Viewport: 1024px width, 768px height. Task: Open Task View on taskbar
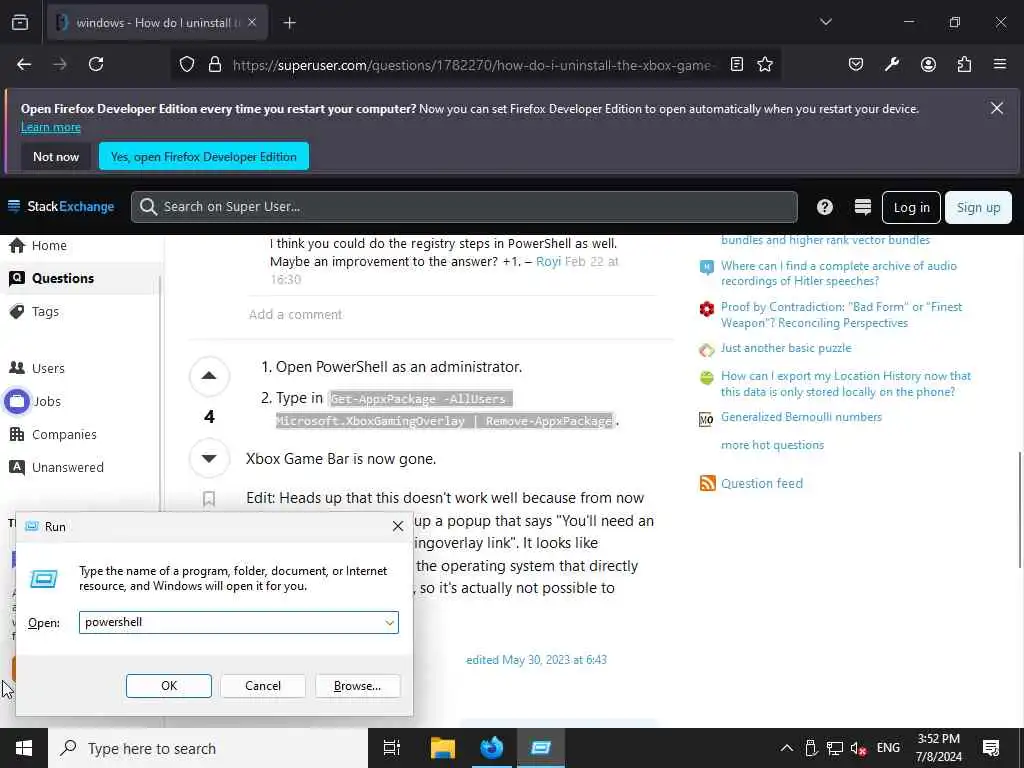pyautogui.click(x=392, y=748)
